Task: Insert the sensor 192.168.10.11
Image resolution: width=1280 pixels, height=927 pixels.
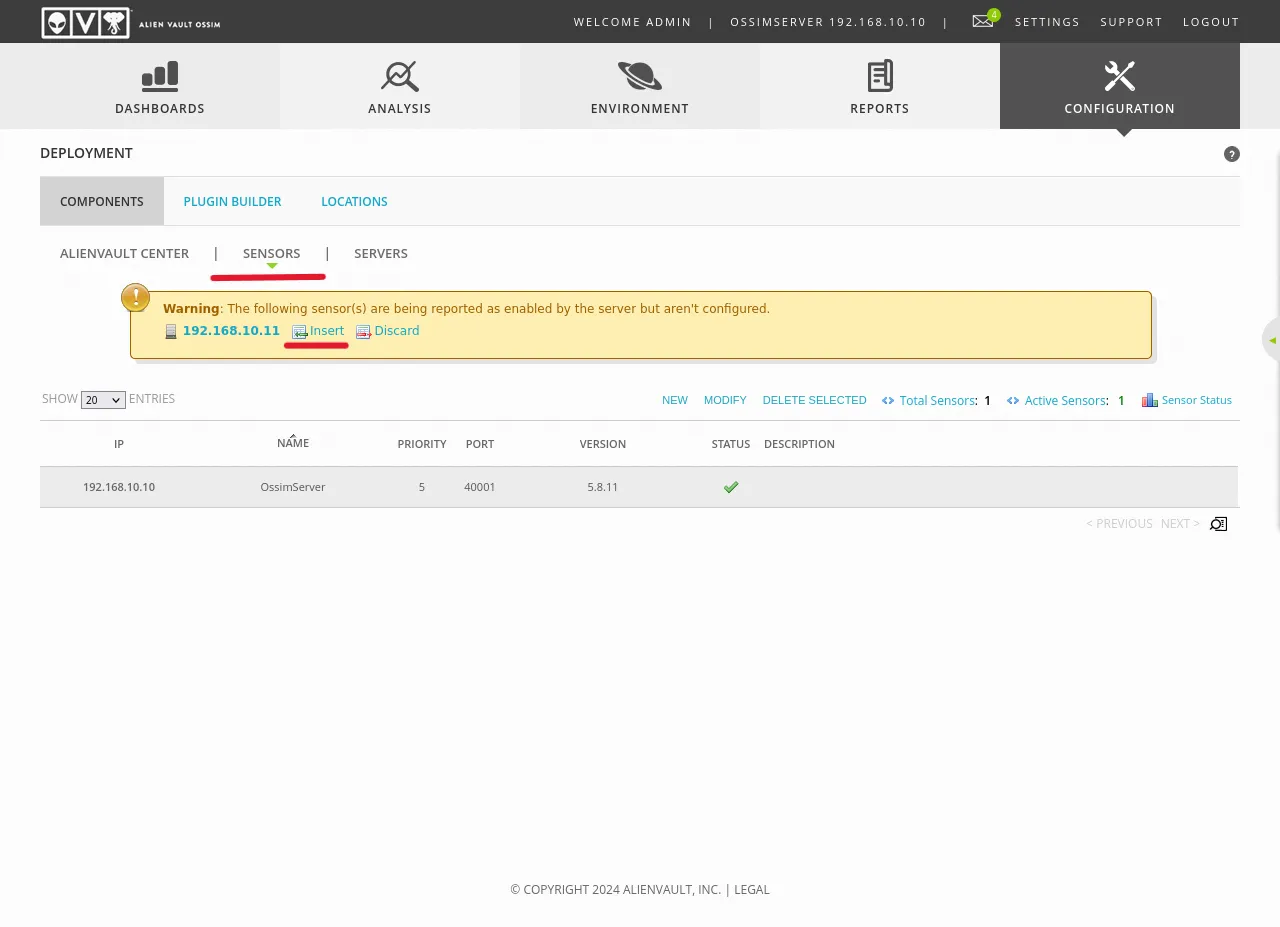Action: pyautogui.click(x=326, y=331)
